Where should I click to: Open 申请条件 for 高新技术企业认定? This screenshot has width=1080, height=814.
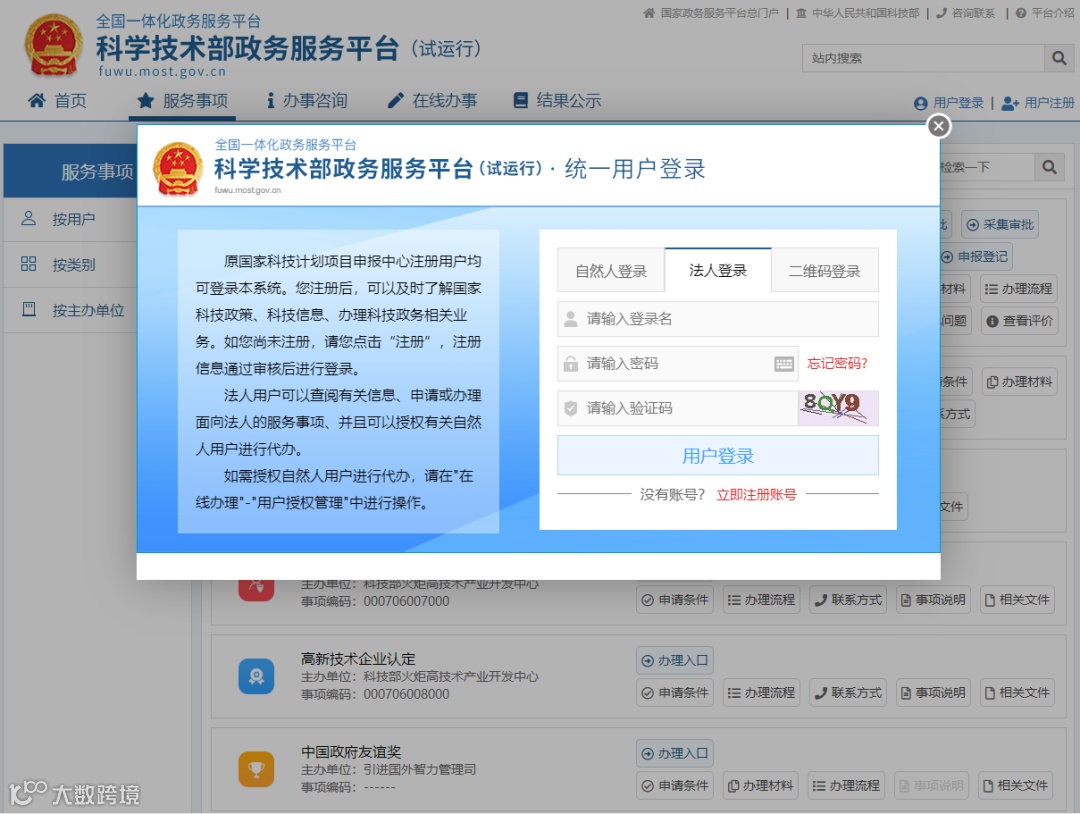tap(675, 693)
